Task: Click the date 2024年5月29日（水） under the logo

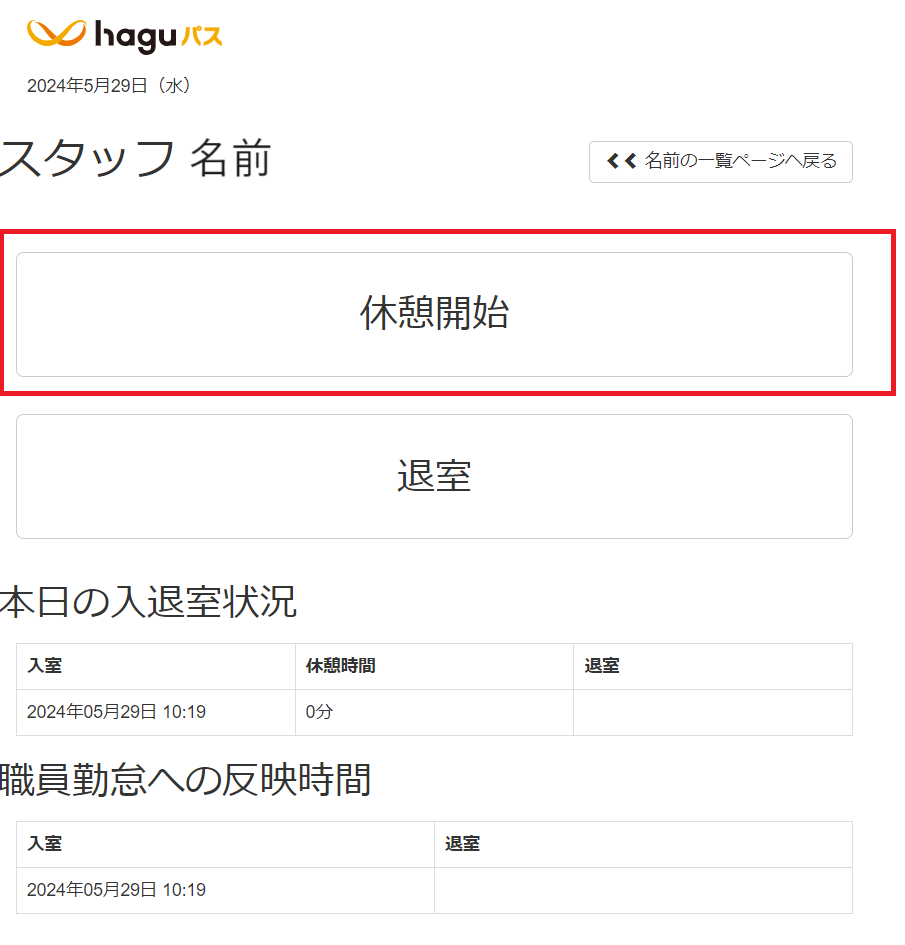Action: (x=109, y=86)
